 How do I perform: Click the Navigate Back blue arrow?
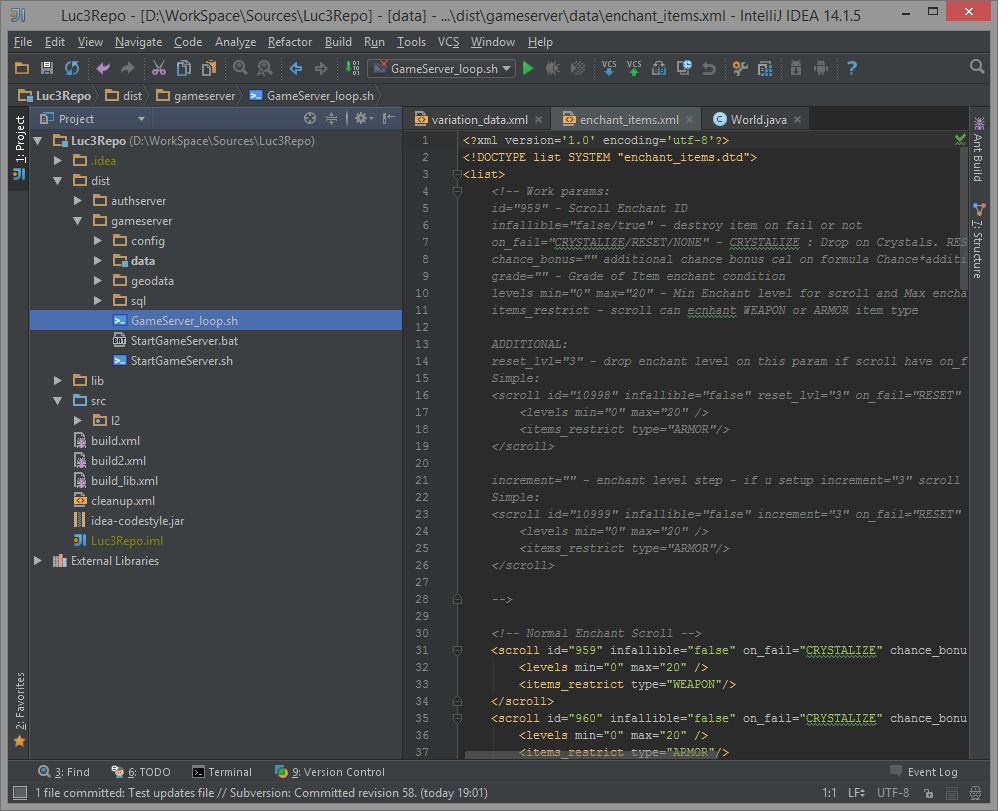pyautogui.click(x=296, y=68)
